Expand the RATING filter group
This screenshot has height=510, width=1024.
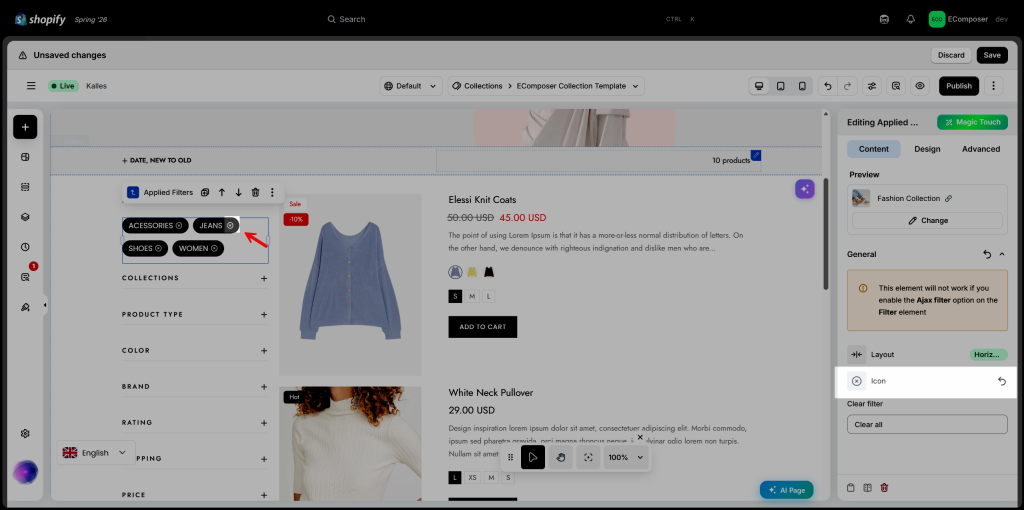(x=264, y=422)
